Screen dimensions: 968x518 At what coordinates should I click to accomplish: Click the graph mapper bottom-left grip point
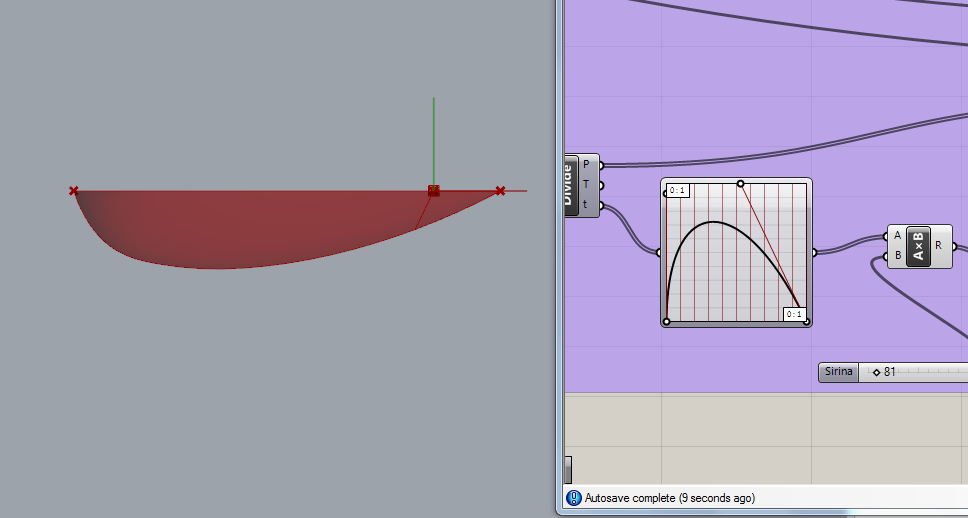point(666,322)
